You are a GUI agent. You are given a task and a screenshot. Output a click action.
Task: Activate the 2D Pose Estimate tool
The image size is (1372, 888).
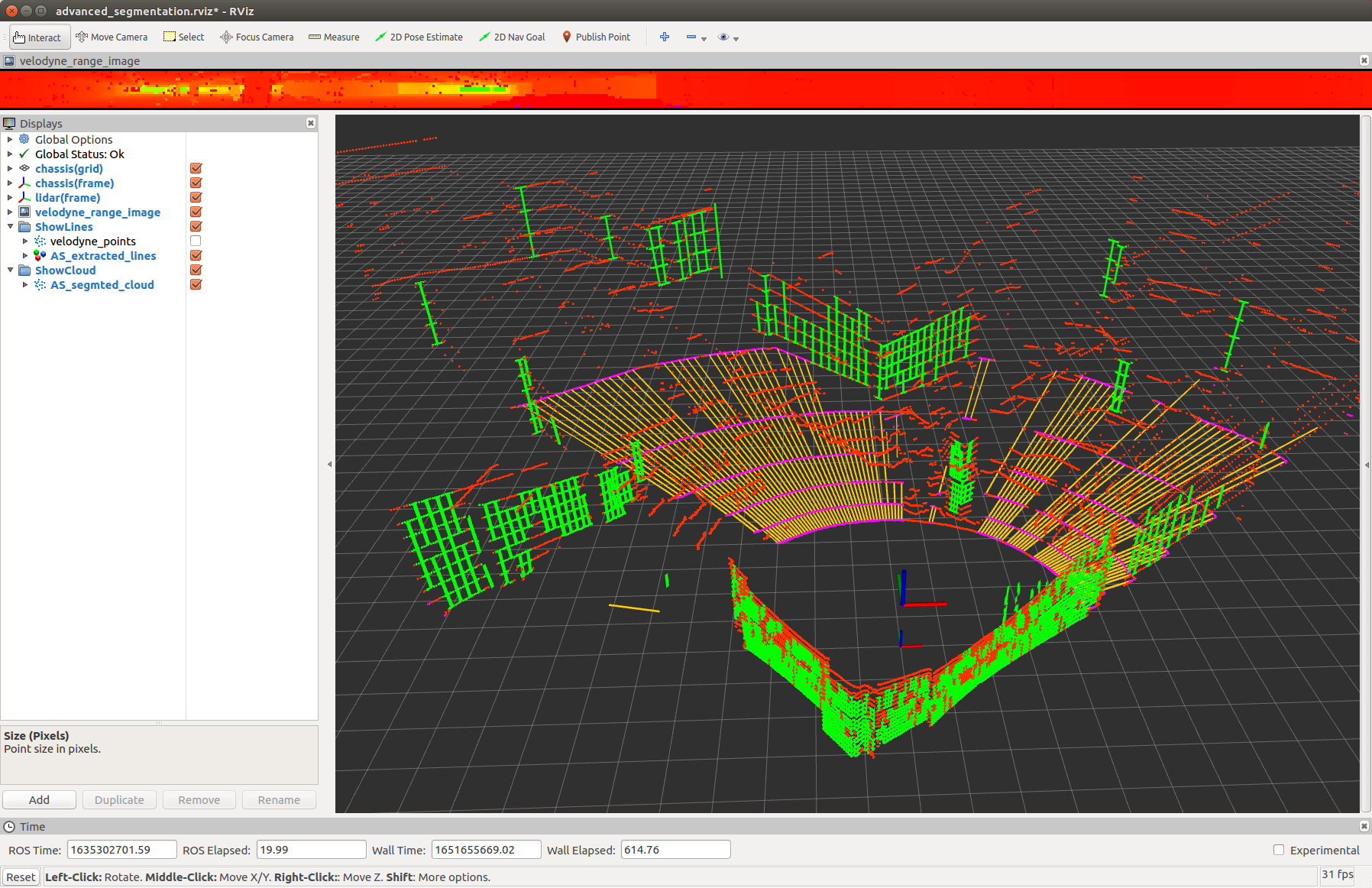419,37
